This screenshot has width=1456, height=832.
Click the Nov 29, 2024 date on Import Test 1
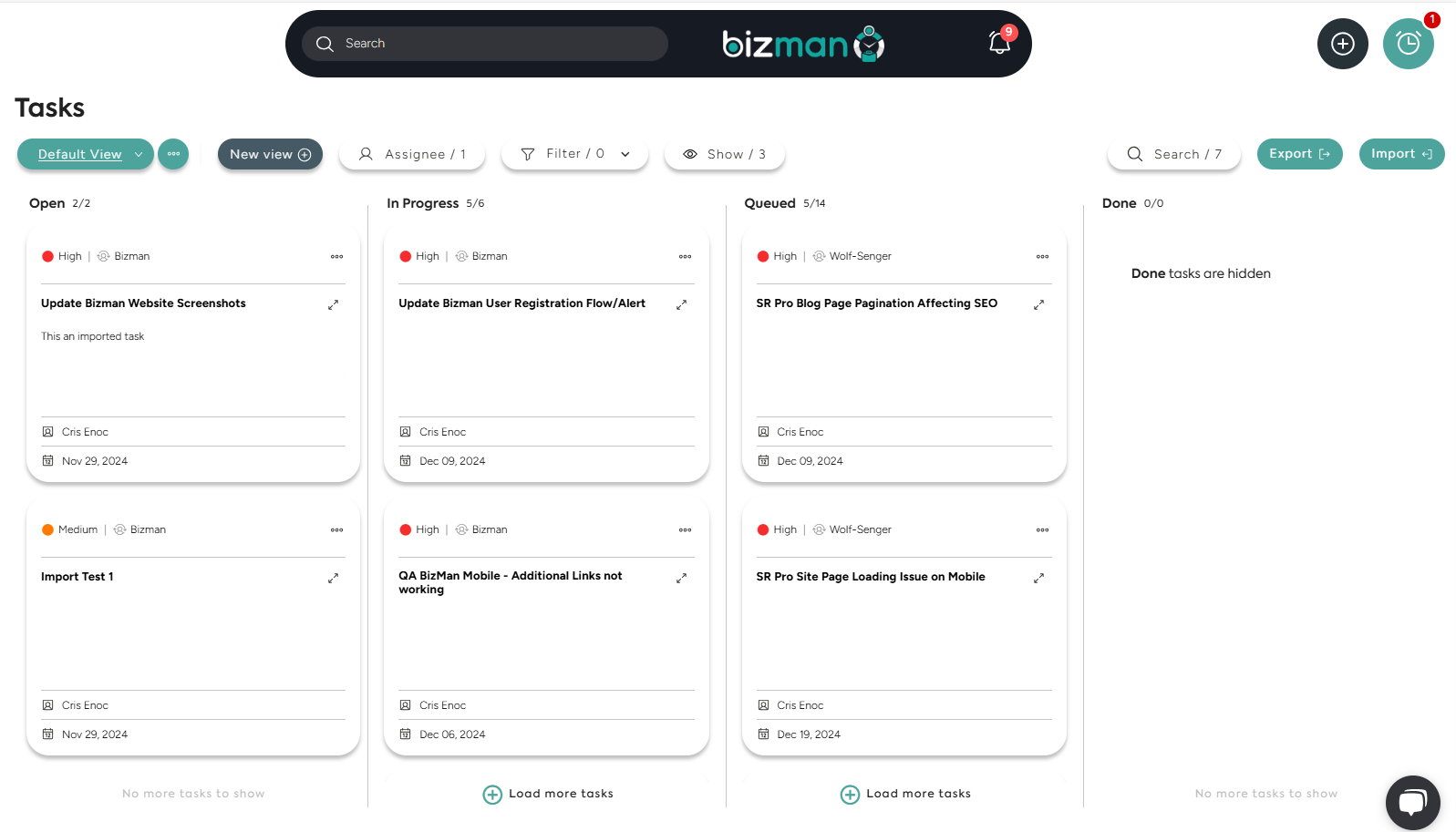[95, 734]
